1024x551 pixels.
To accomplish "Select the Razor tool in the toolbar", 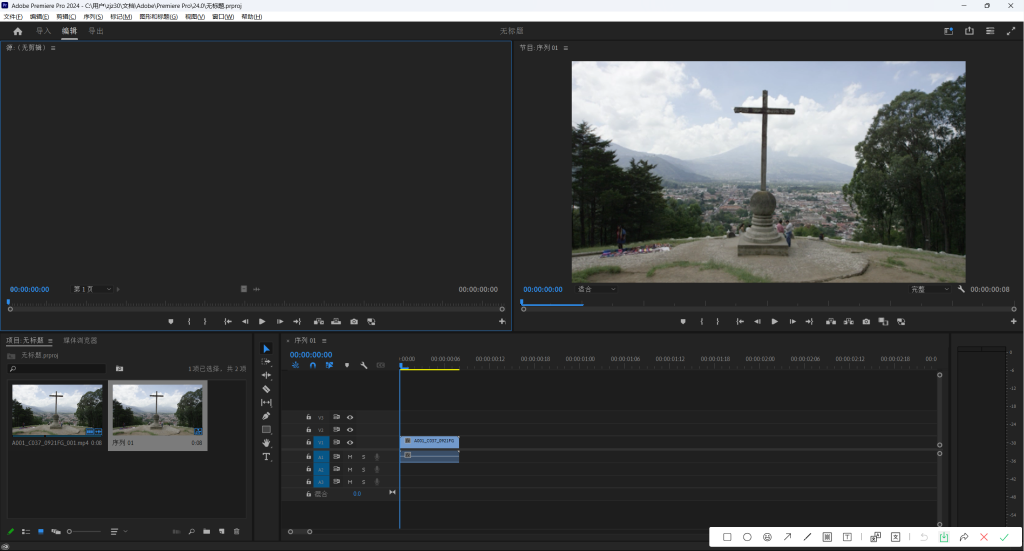I will 266,389.
